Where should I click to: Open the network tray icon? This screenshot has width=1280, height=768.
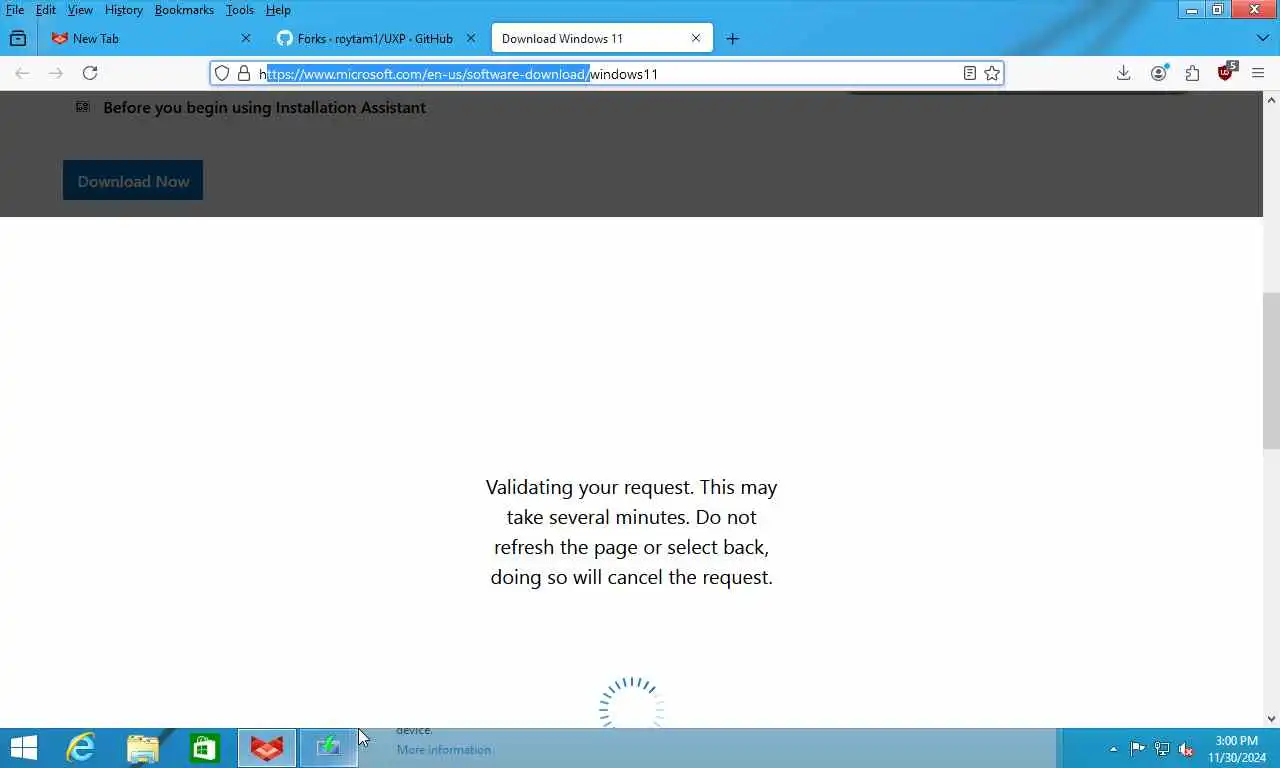(1162, 749)
